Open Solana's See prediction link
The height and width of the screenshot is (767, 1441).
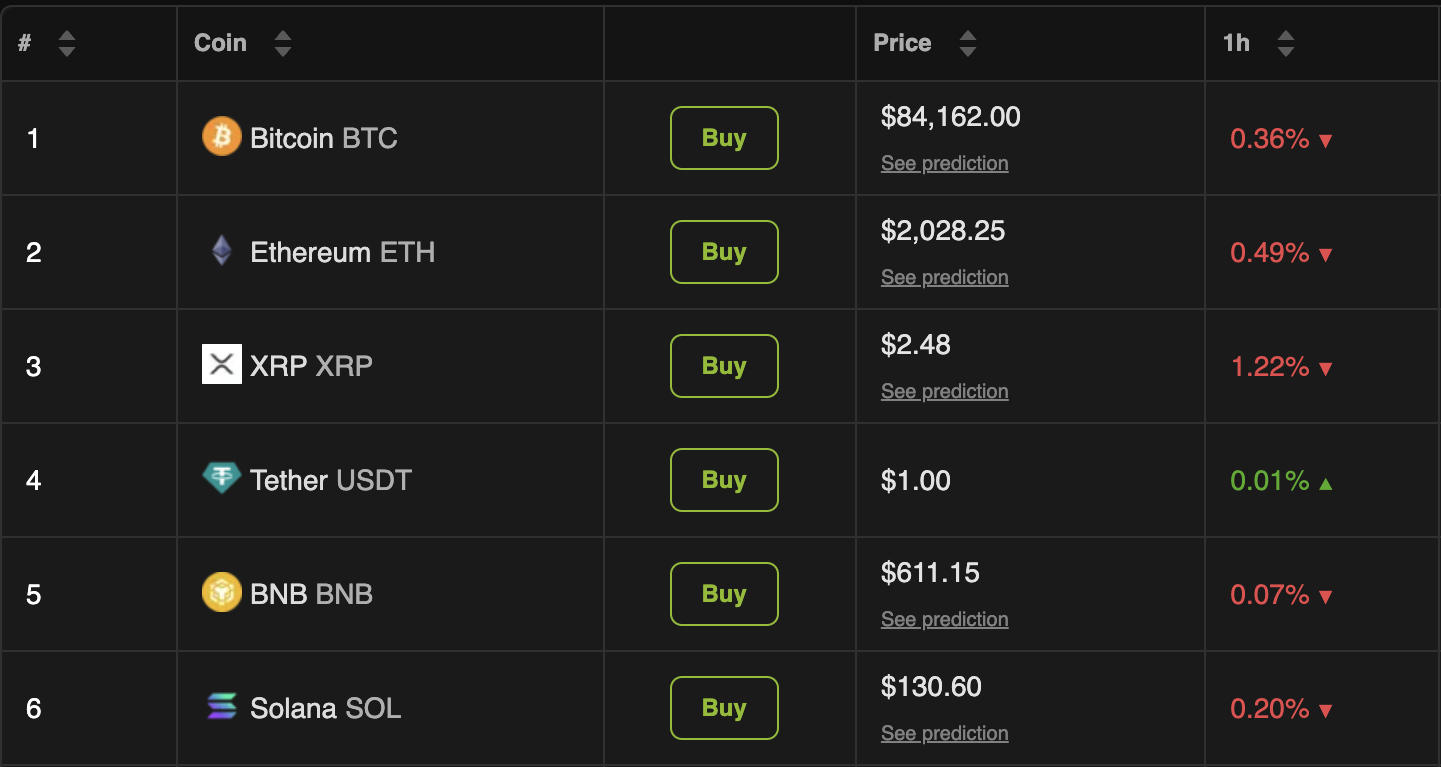point(944,734)
